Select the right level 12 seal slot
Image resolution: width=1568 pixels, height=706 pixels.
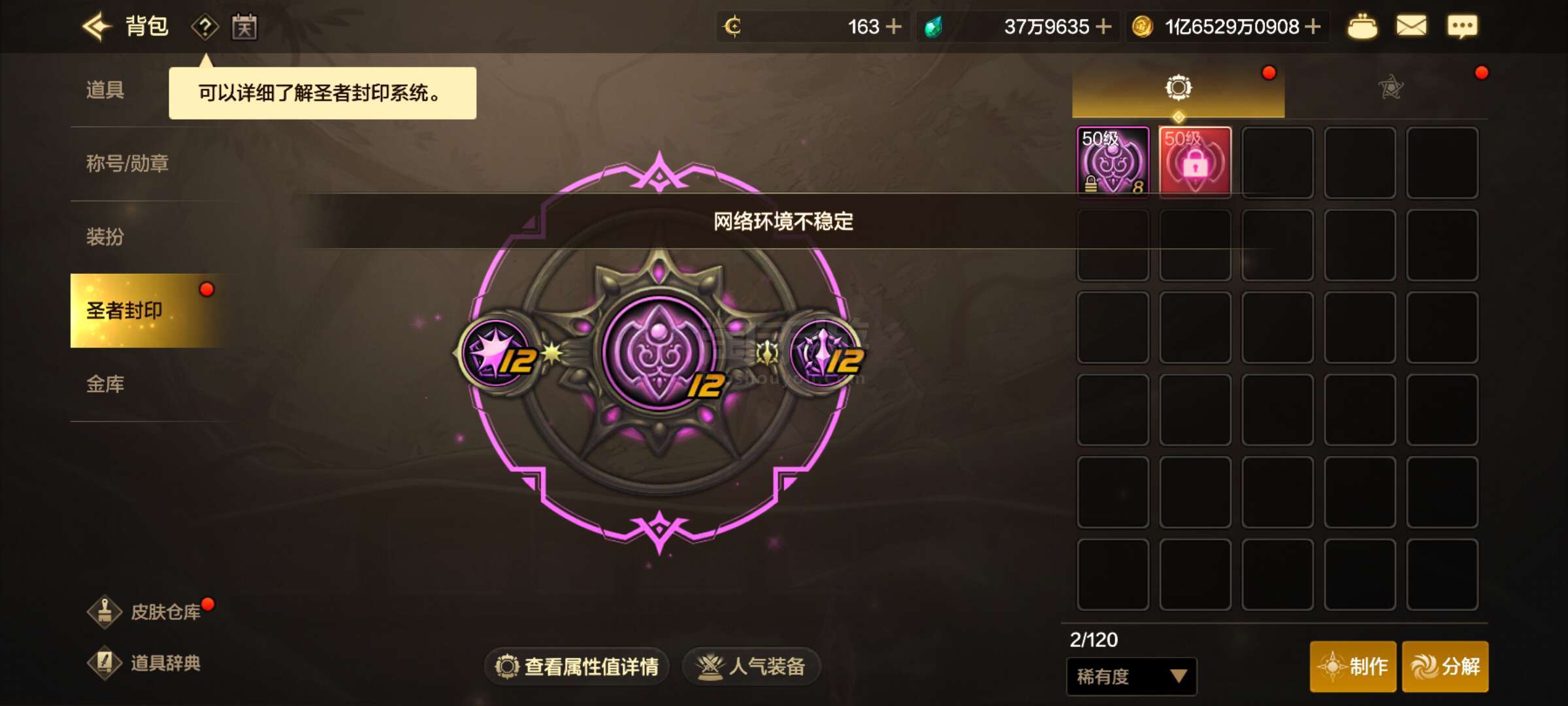(x=825, y=353)
